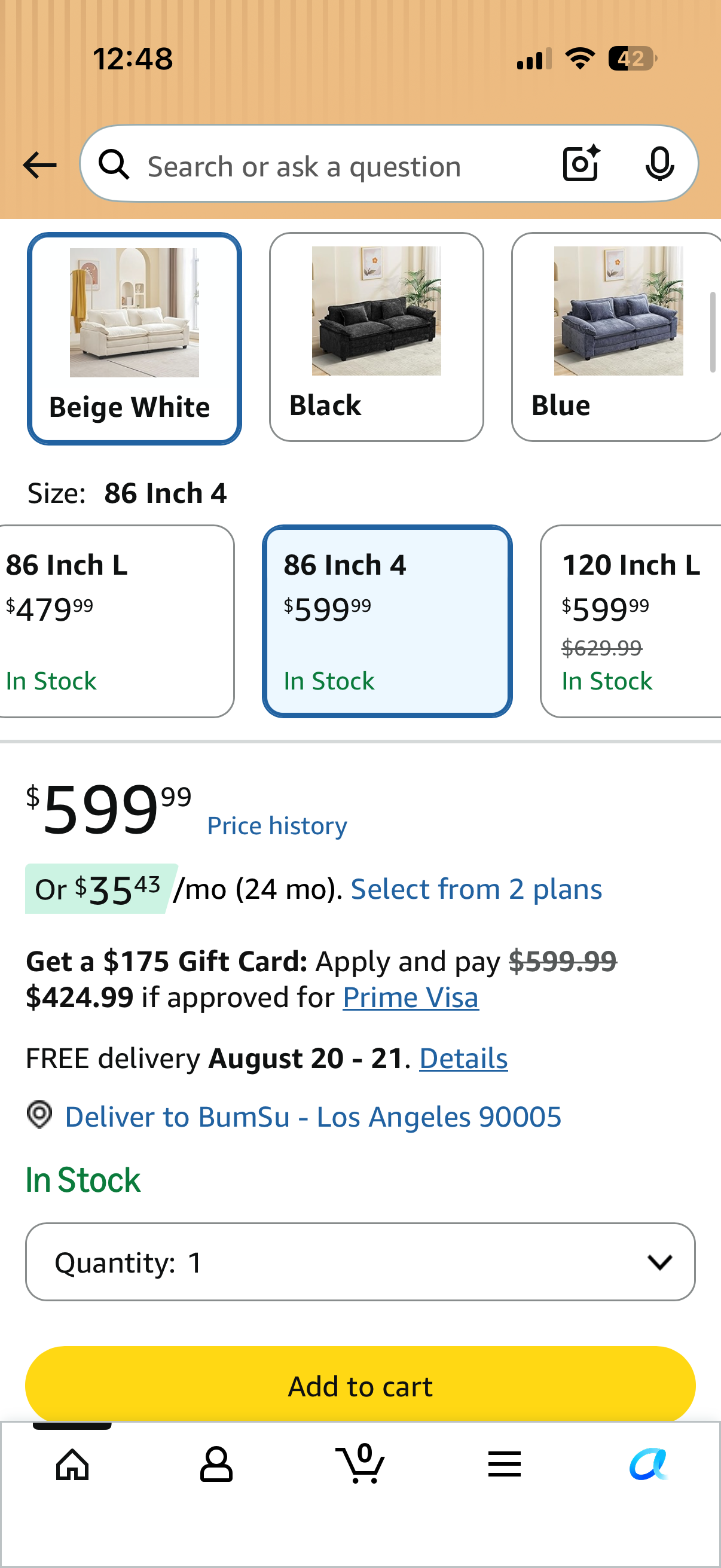This screenshot has height=1568, width=721.
Task: Open hamburger menu icon
Action: point(505,1464)
